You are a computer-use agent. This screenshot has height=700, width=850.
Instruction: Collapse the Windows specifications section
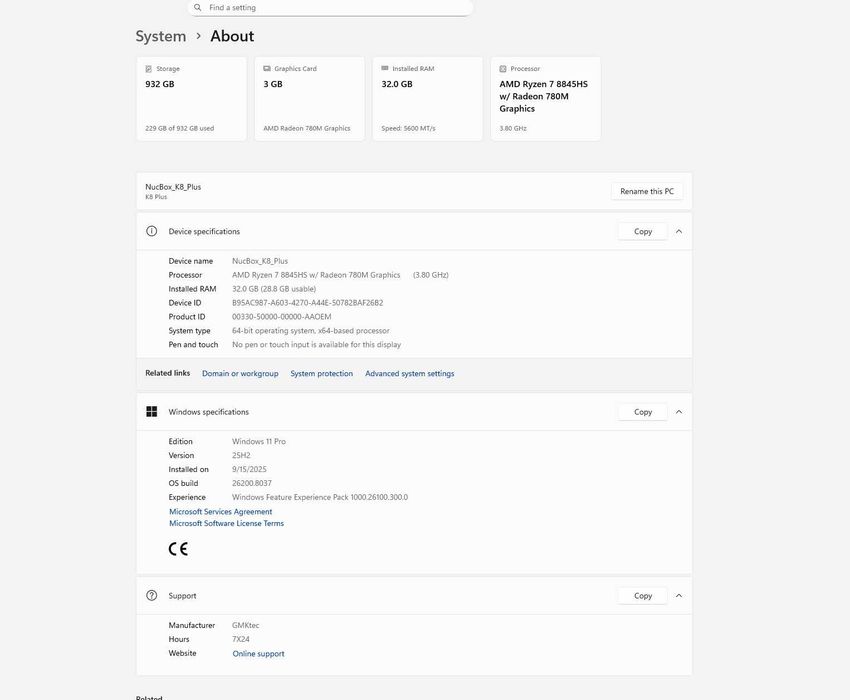pyautogui.click(x=679, y=412)
